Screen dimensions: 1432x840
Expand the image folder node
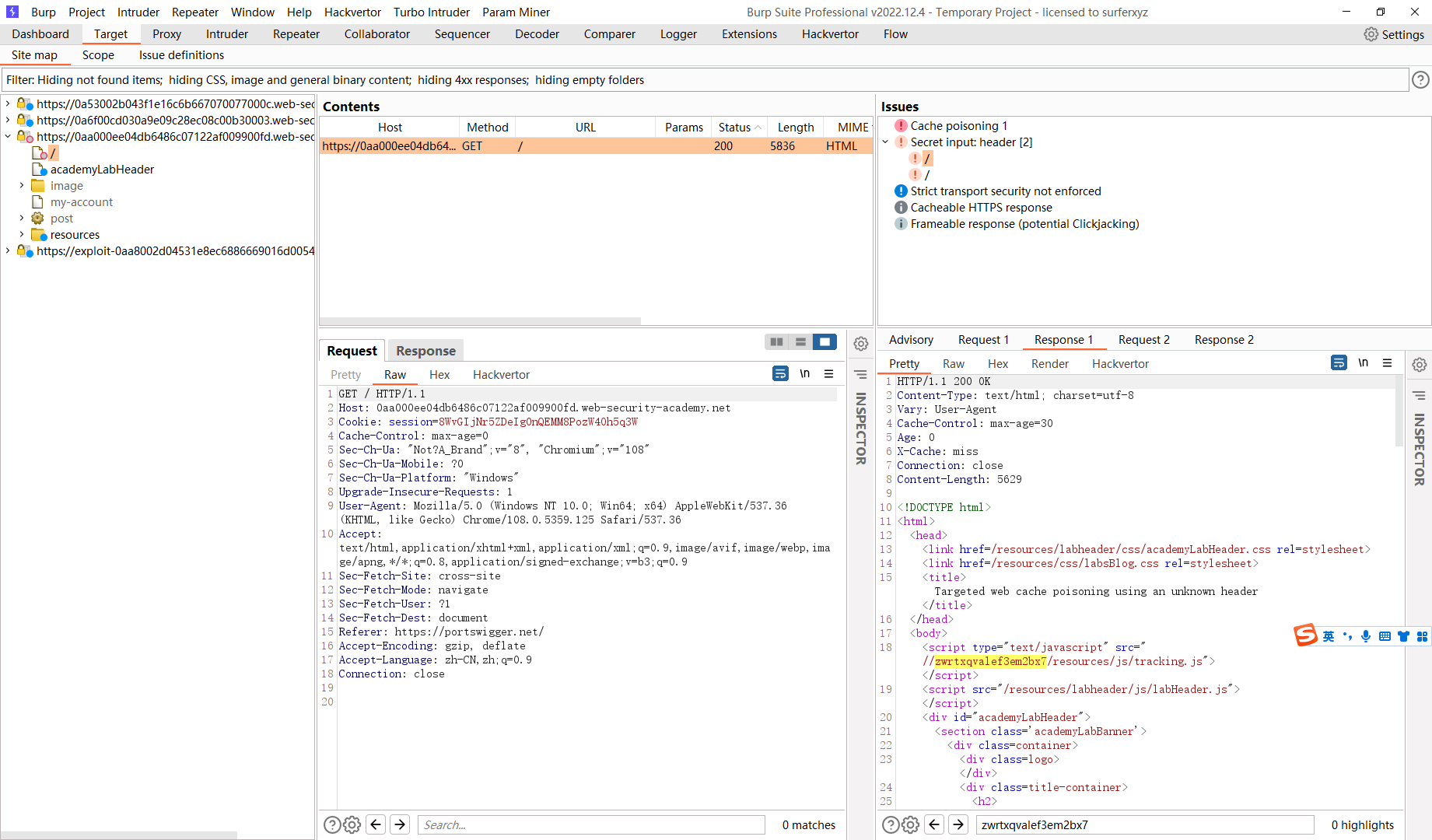22,185
